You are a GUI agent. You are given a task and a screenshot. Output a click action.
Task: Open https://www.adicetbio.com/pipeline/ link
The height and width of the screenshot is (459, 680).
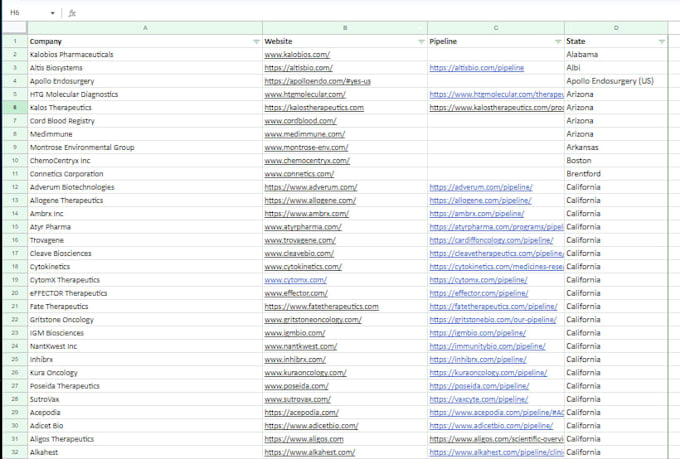(x=491, y=426)
